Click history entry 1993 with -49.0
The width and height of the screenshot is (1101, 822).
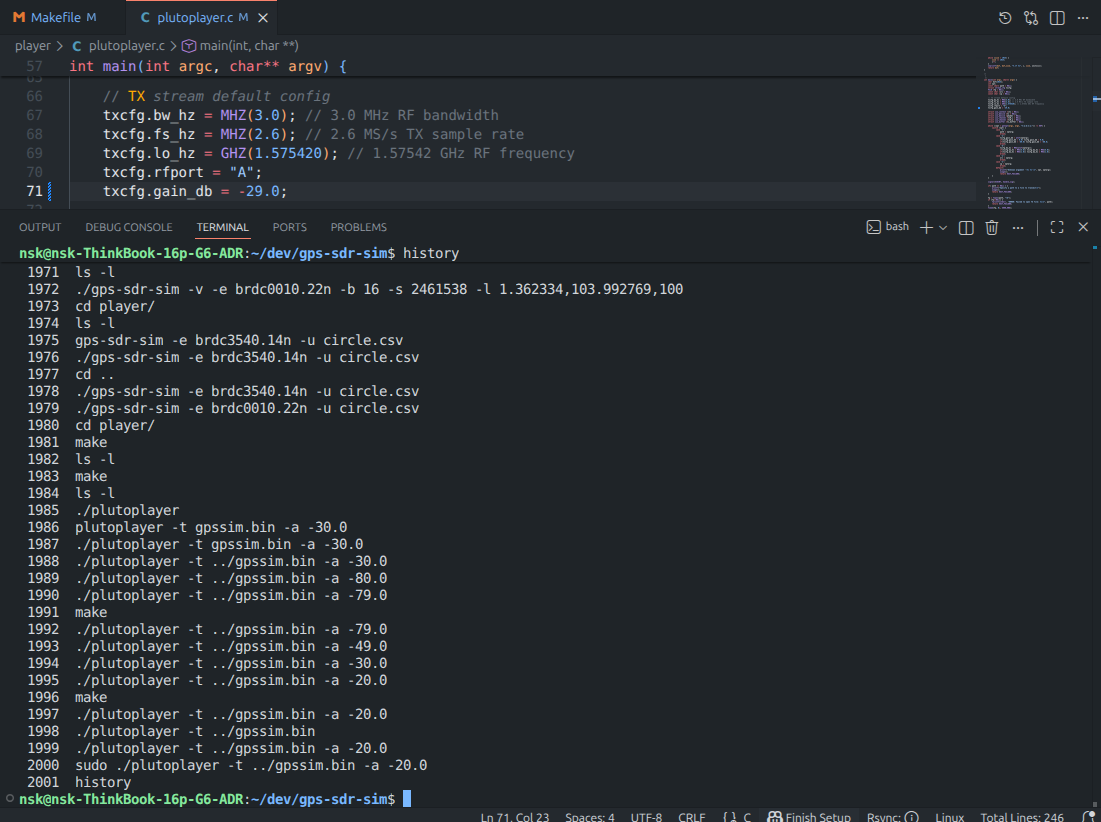point(231,647)
